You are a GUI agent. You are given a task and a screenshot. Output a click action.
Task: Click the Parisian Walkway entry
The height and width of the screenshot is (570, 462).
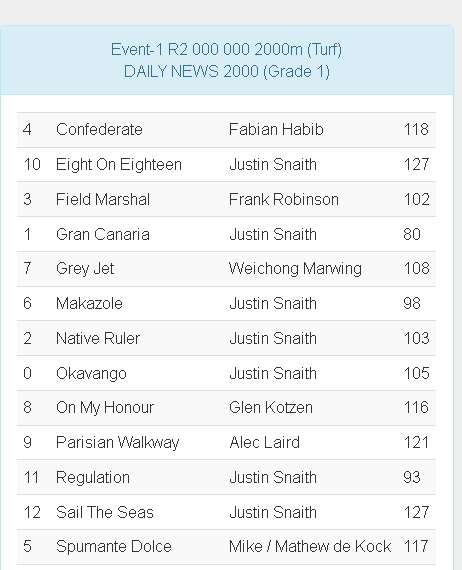[117, 443]
